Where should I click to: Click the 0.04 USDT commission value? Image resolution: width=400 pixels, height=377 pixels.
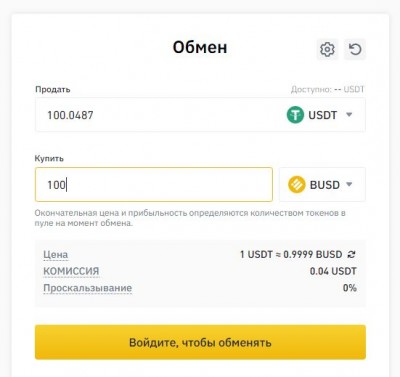click(x=333, y=271)
